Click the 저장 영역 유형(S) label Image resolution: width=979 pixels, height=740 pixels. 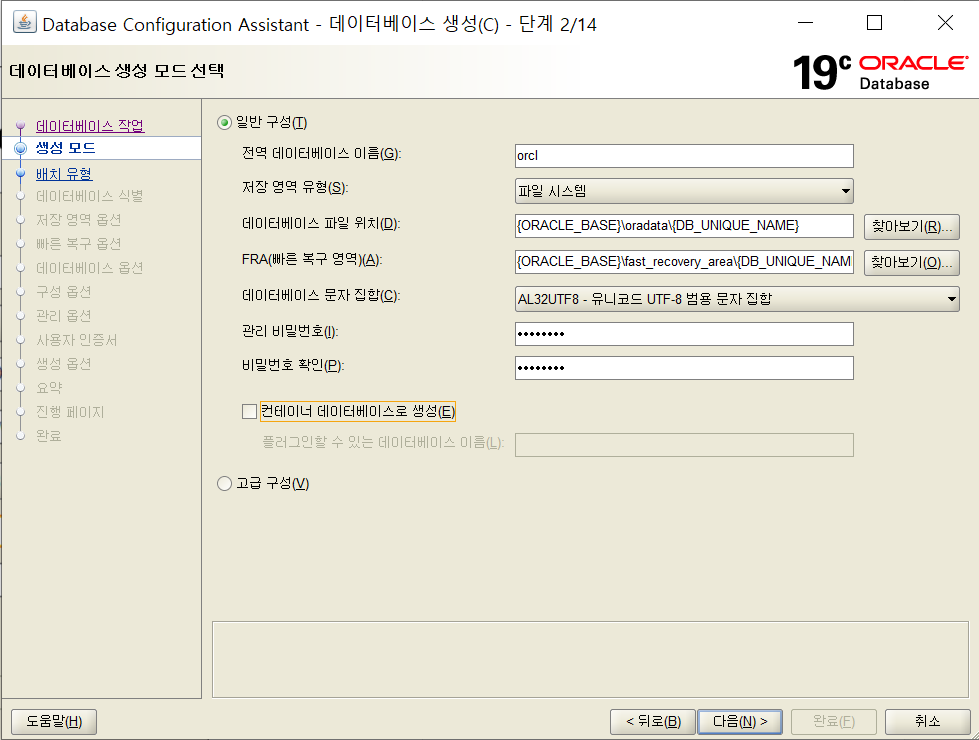click(x=295, y=187)
